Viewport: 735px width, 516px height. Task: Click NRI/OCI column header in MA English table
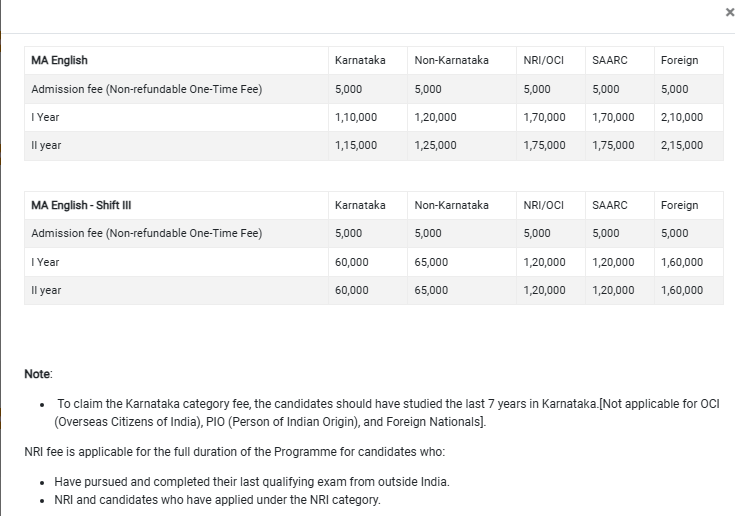[543, 60]
